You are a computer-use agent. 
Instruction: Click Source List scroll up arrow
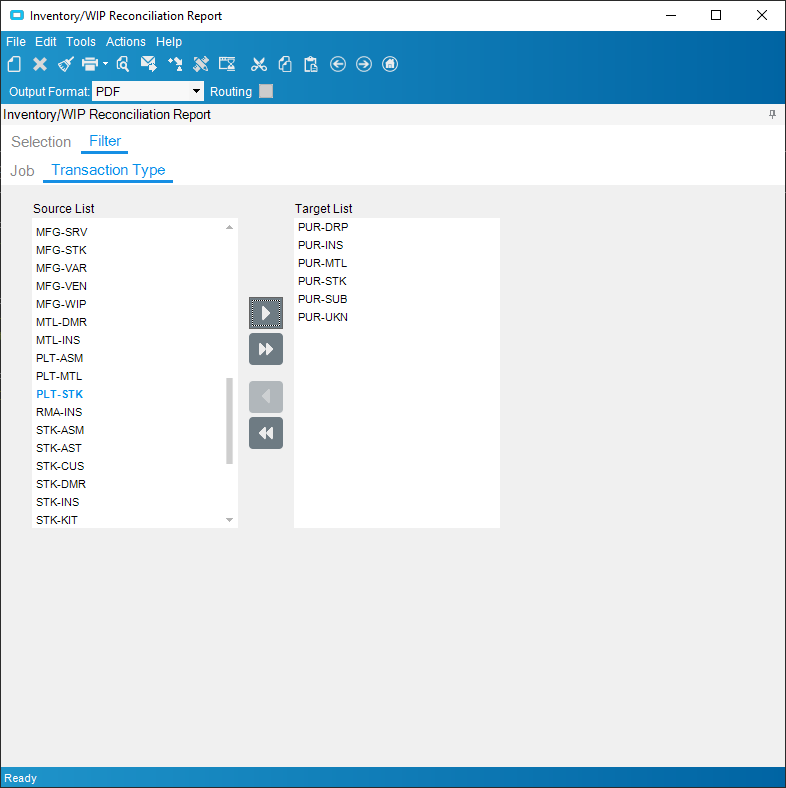[x=229, y=227]
